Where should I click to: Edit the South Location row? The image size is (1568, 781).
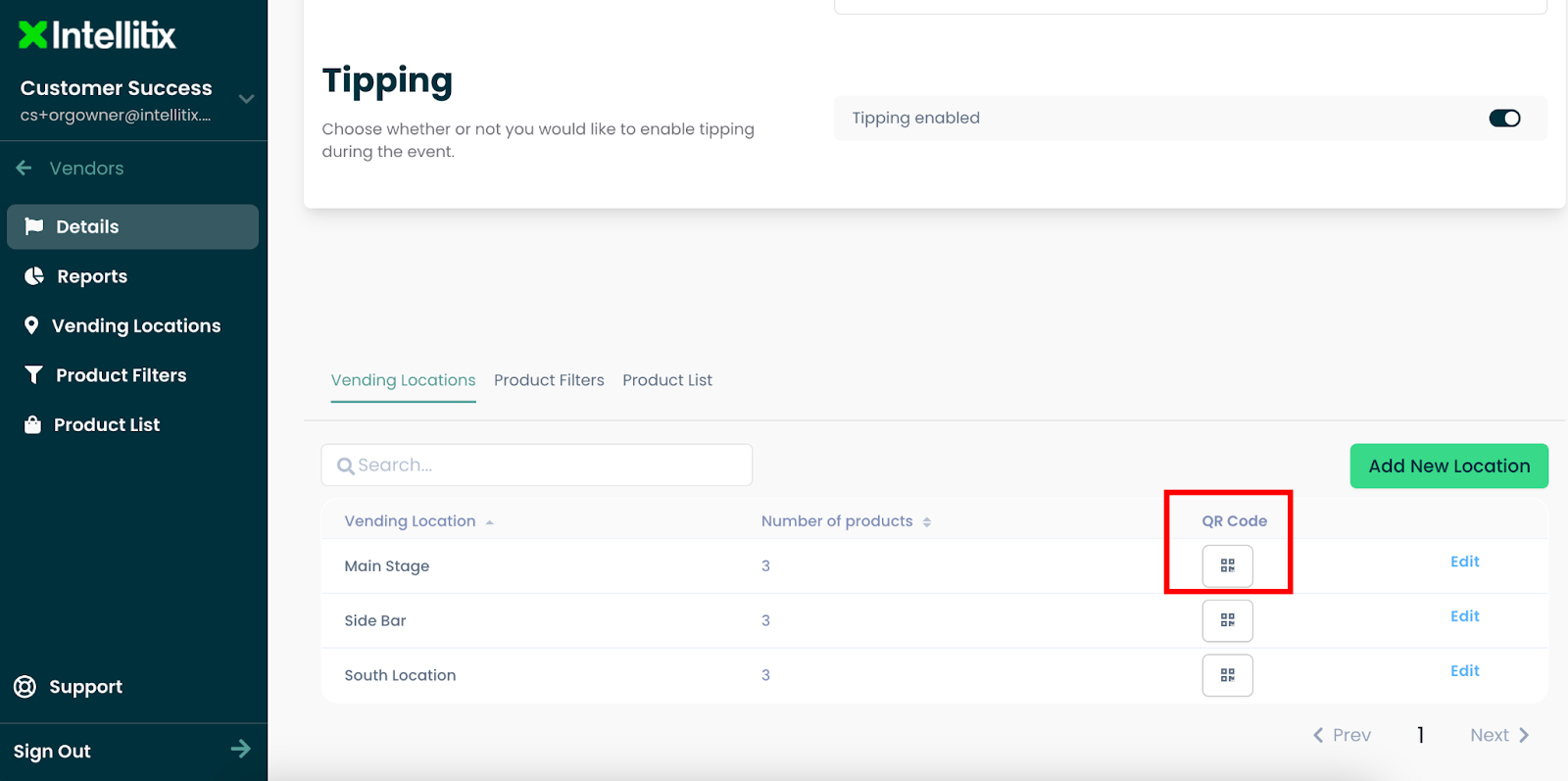coord(1464,671)
